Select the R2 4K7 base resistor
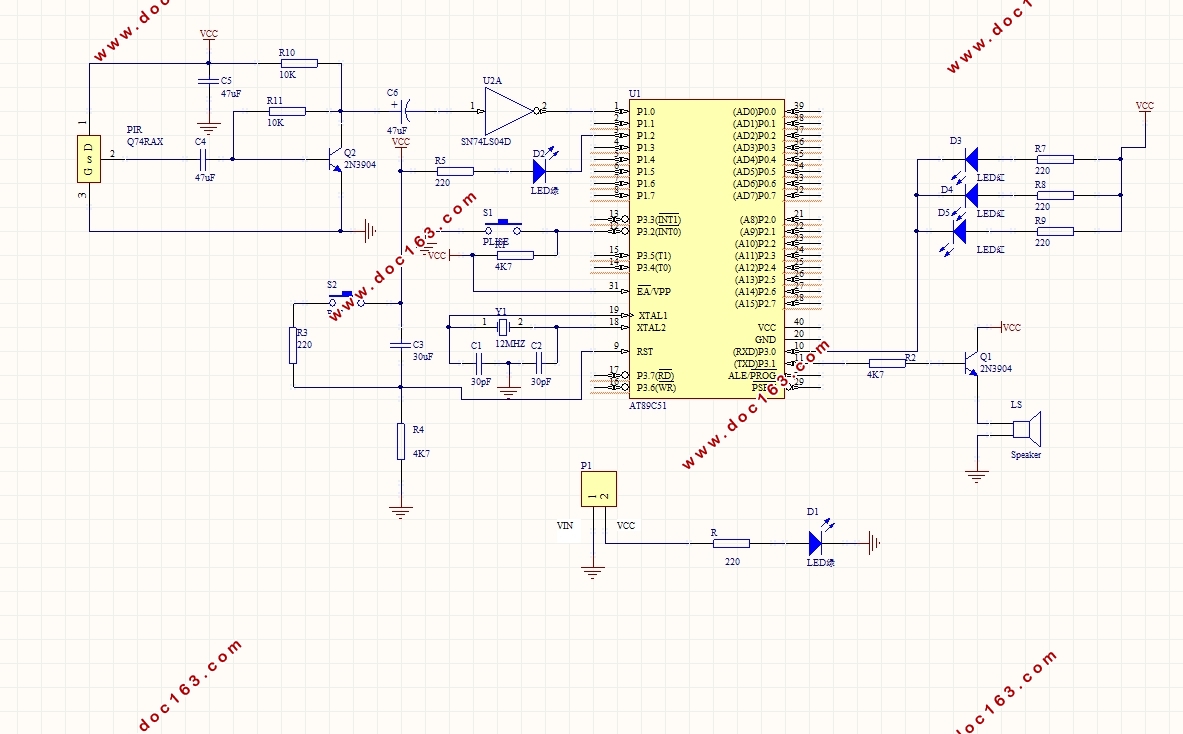The image size is (1183, 734). [887, 363]
